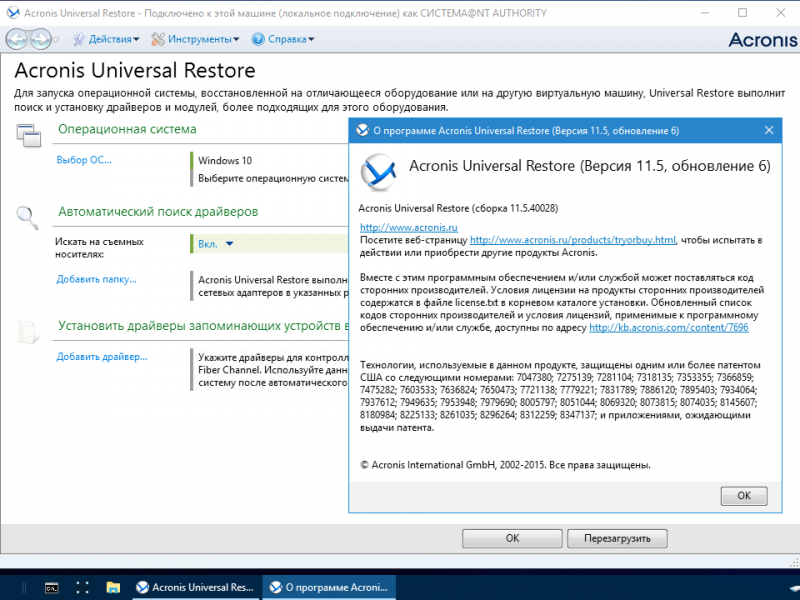Click the document icon near Установить драйверы

(28, 332)
